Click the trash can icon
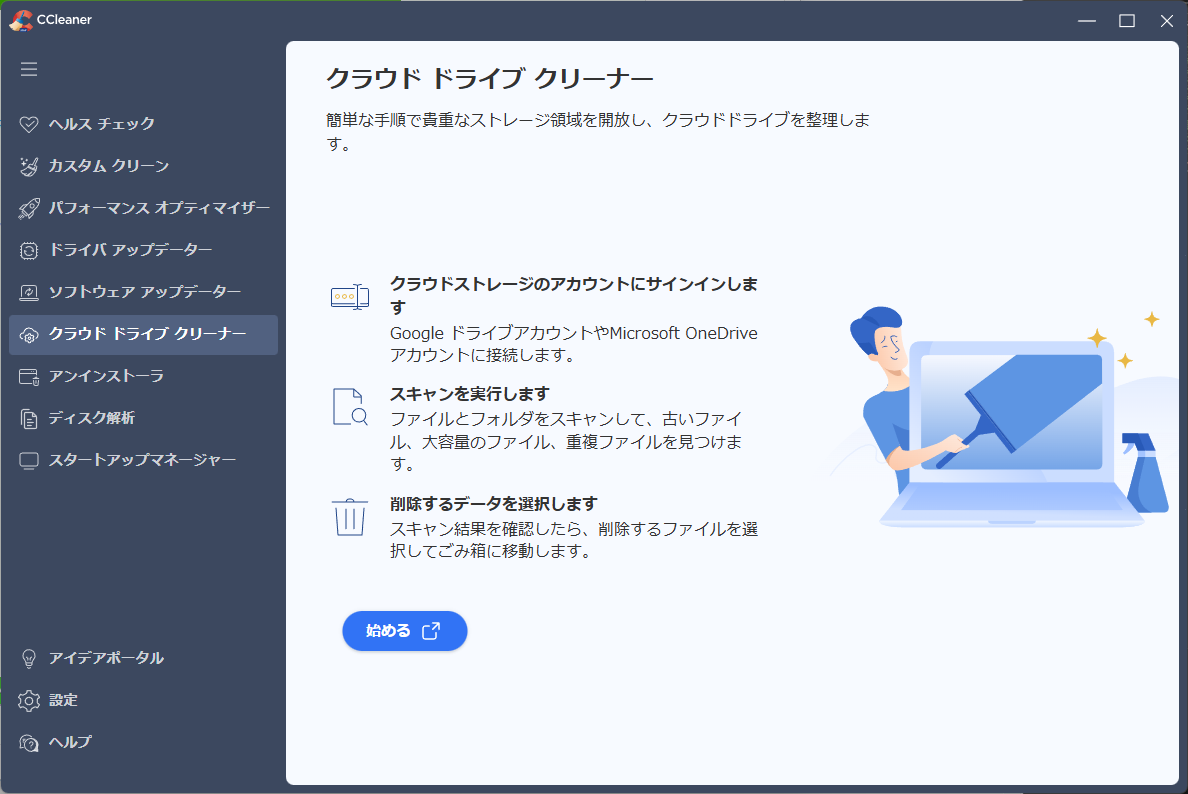 point(349,517)
